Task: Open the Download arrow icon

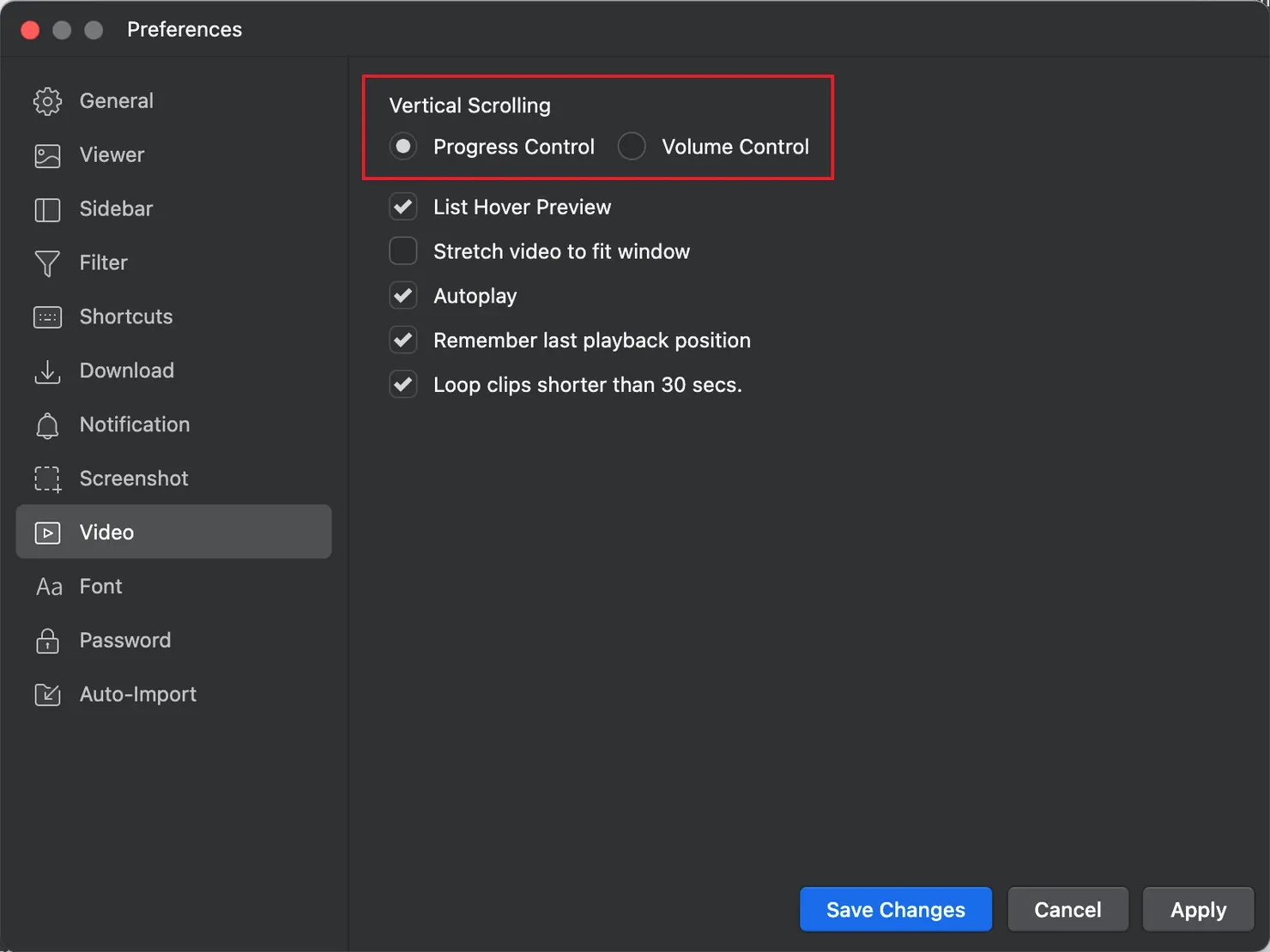Action: 47,371
